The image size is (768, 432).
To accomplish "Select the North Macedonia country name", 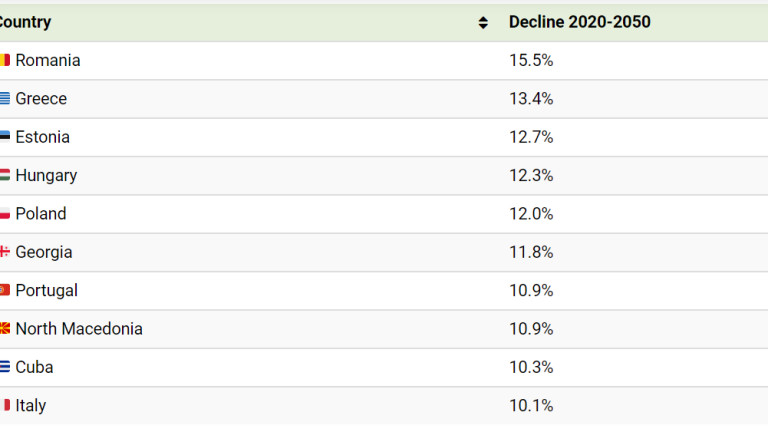I will 79,329.
